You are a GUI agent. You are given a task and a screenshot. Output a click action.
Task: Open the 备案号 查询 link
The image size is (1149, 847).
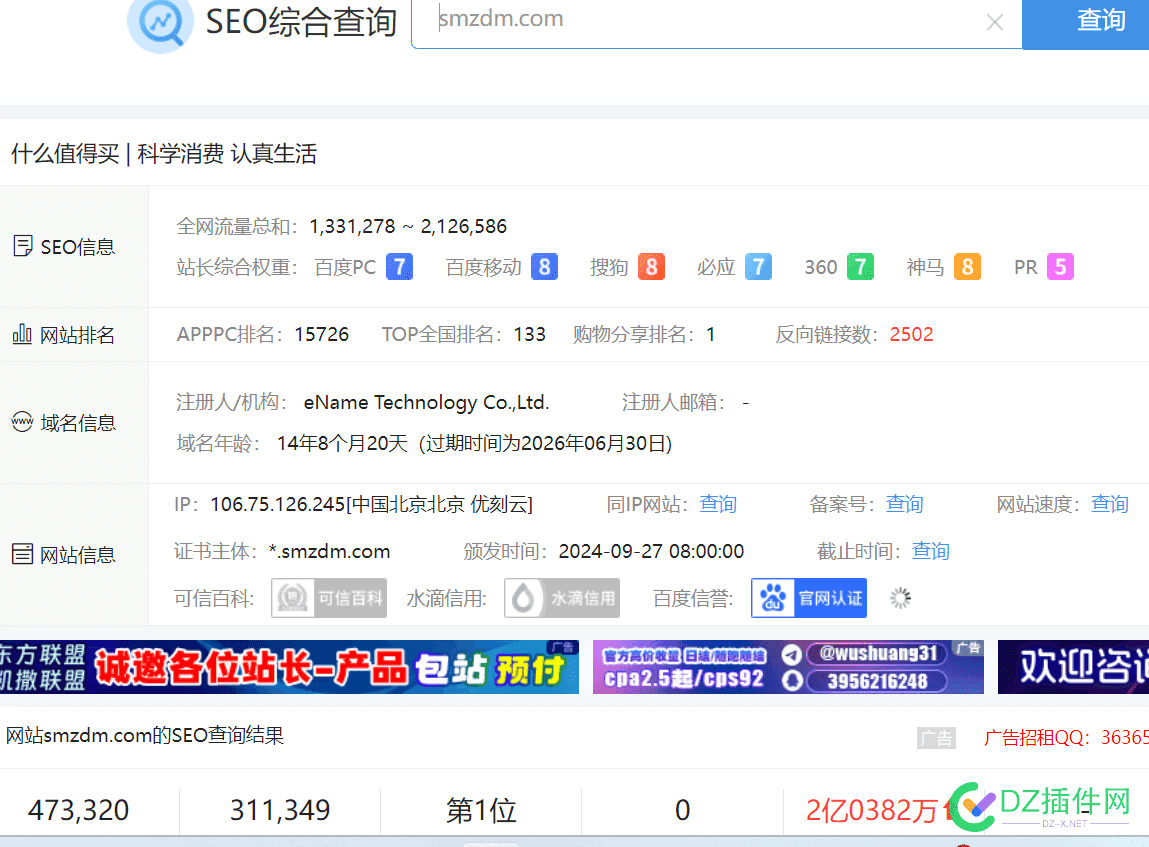click(x=905, y=504)
